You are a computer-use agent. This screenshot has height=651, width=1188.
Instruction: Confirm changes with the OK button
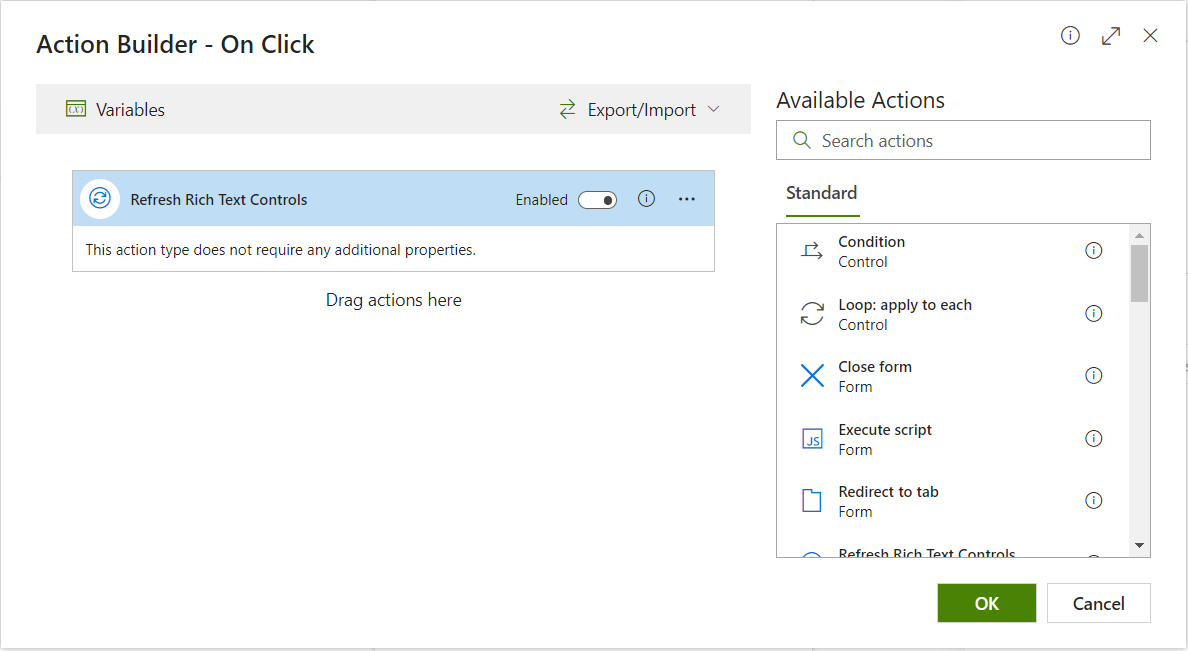tap(986, 603)
